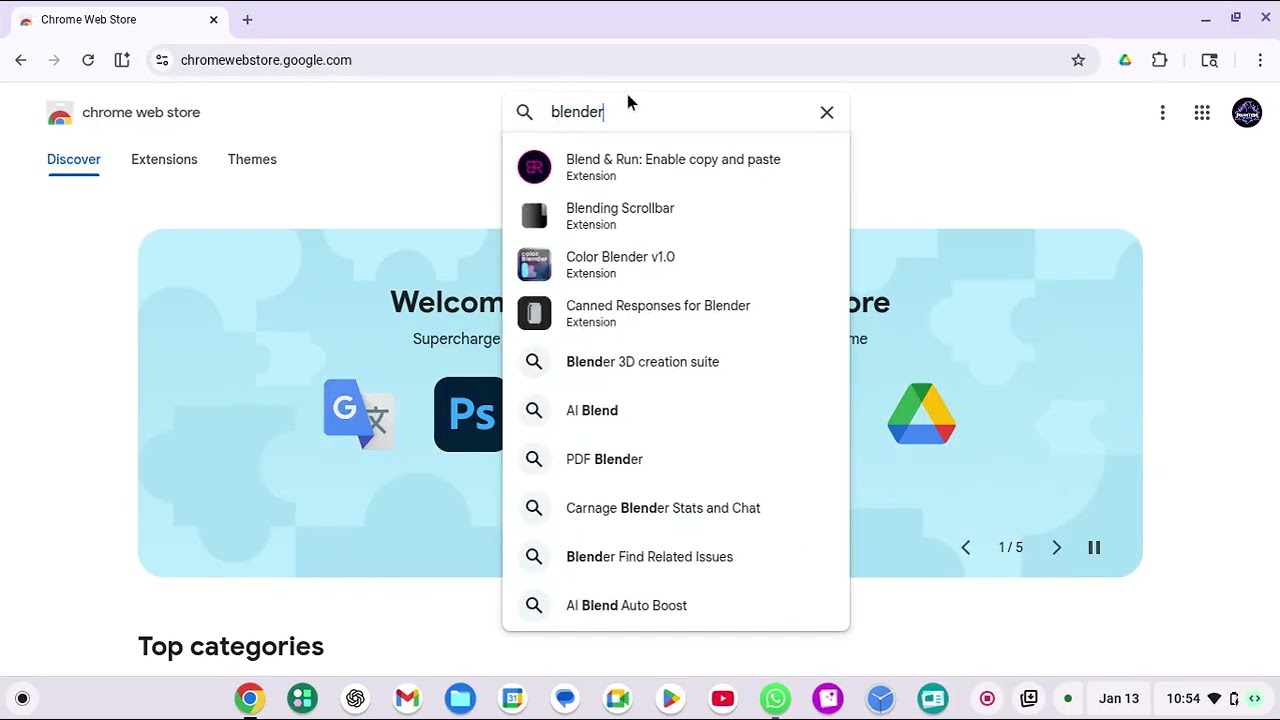This screenshot has height=720, width=1280.
Task: Switch to the Extensions tab
Action: (164, 159)
